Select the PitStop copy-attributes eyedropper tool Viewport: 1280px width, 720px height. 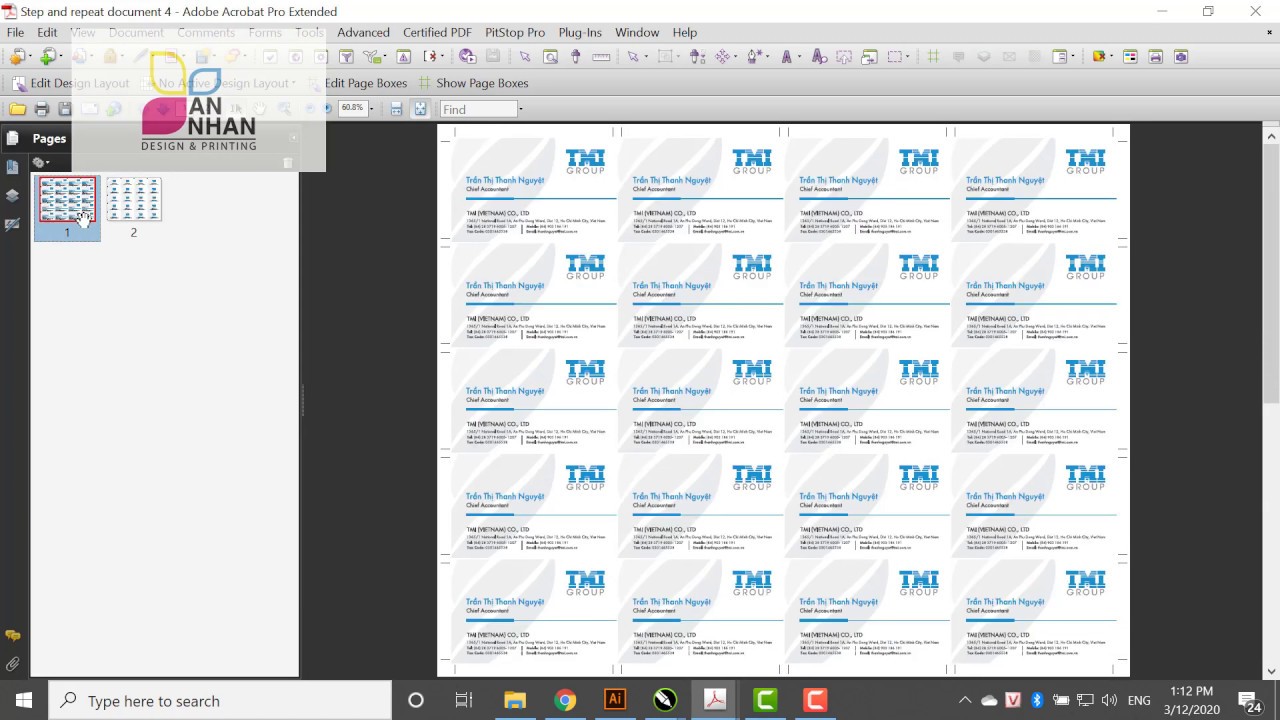coord(695,57)
